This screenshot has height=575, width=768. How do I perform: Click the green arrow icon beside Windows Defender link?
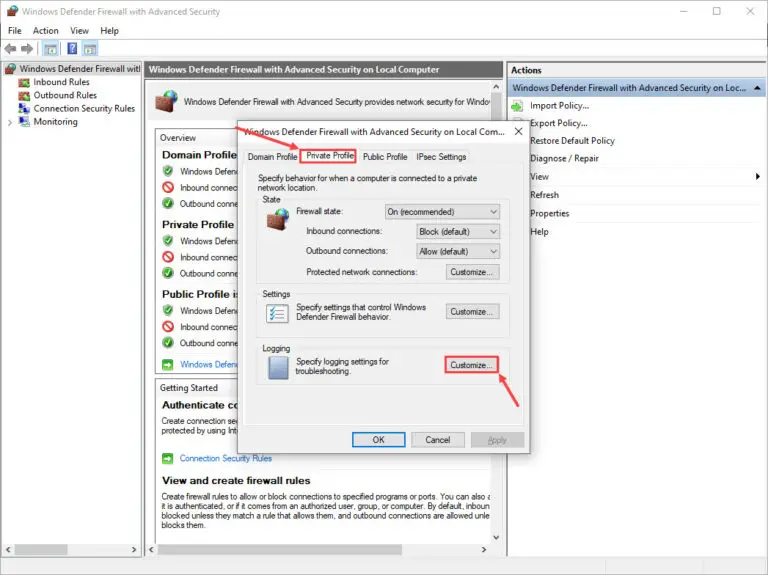tap(168, 365)
